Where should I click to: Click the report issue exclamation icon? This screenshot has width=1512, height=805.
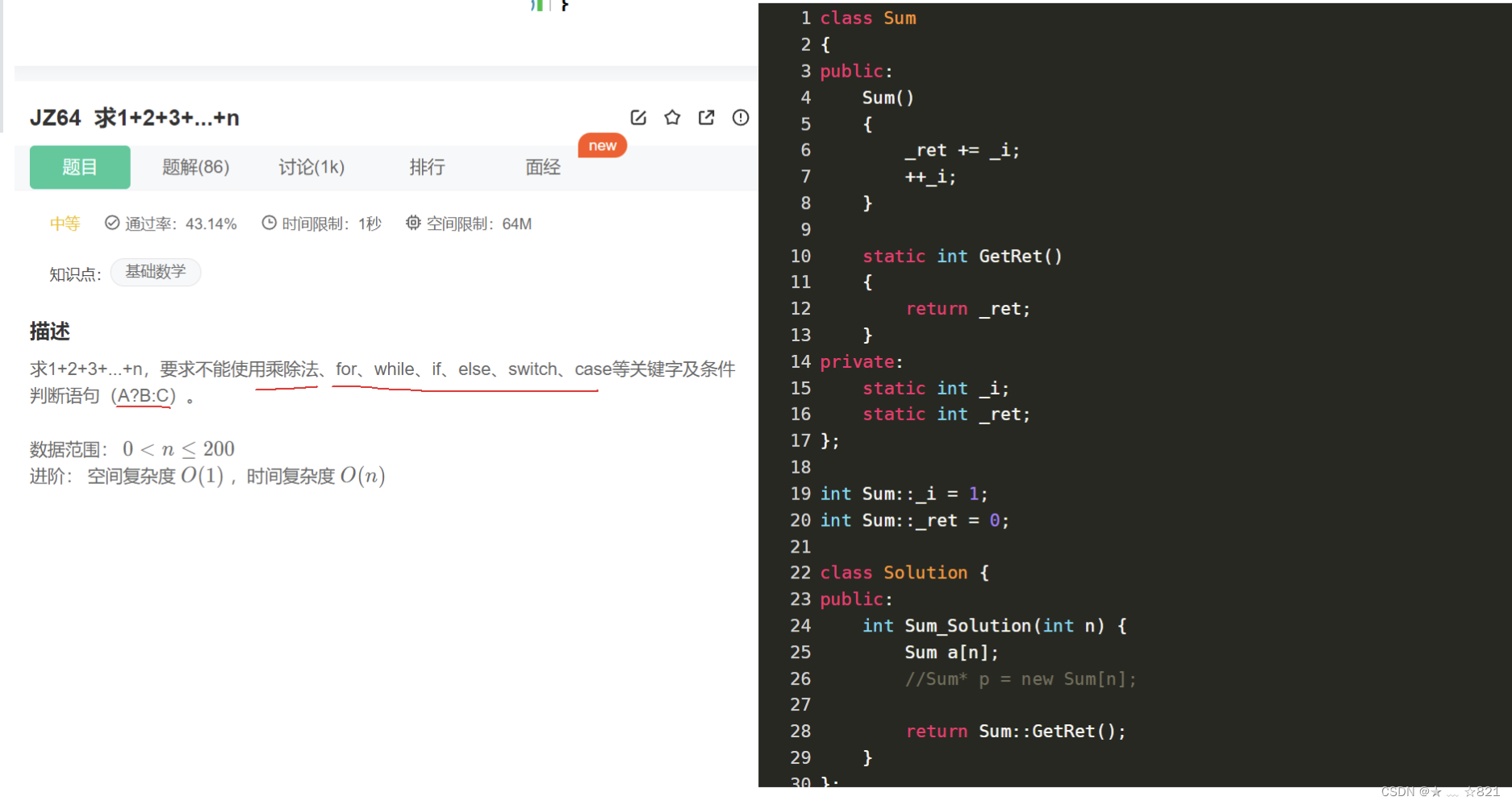click(741, 118)
